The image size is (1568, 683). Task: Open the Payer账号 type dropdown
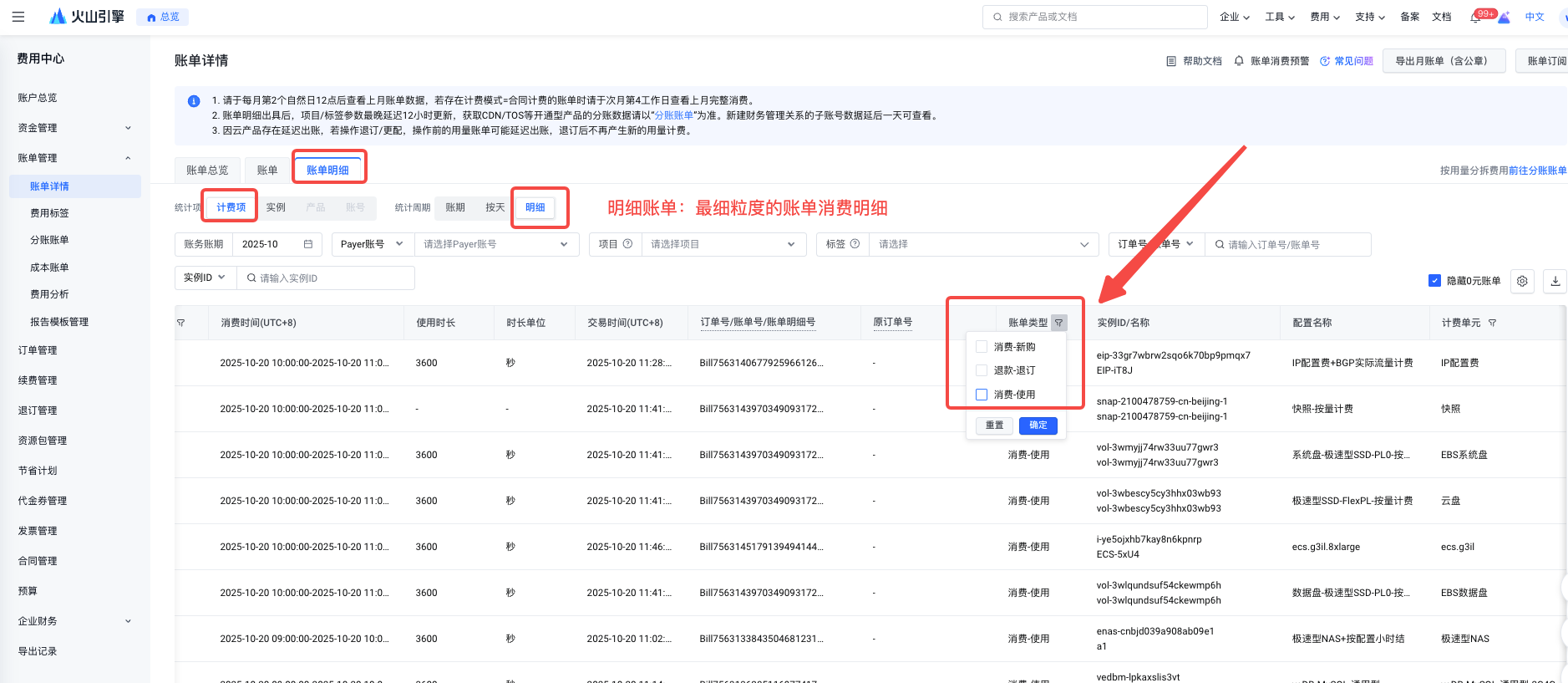click(x=373, y=244)
